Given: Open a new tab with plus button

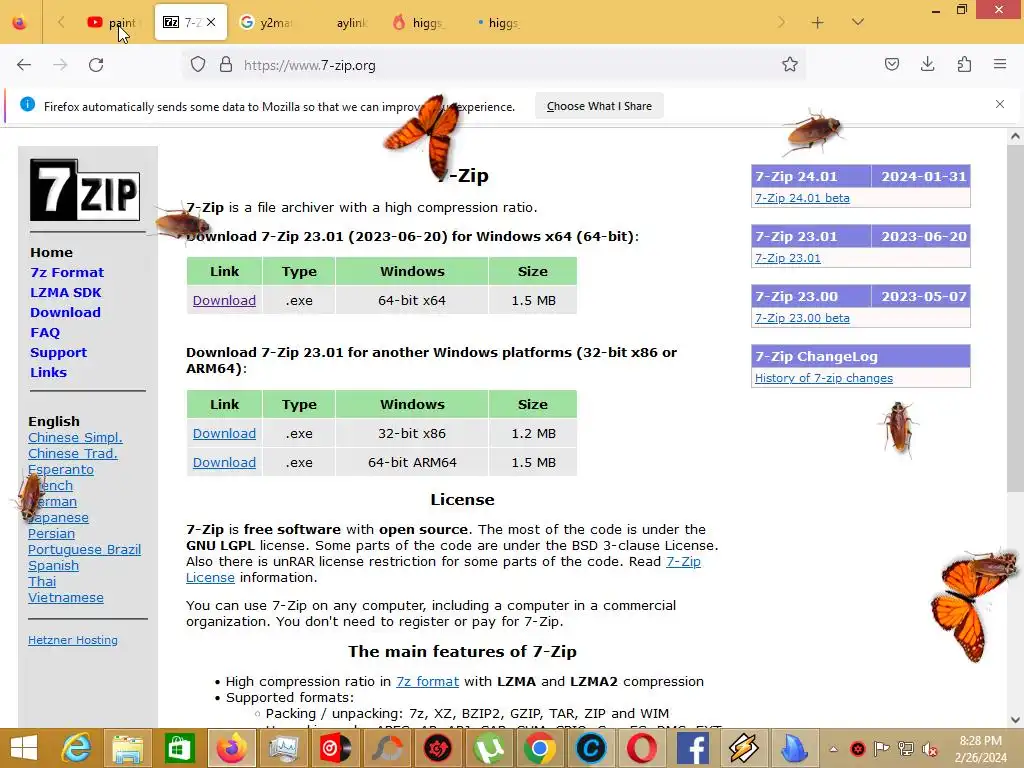Looking at the screenshot, I should pyautogui.click(x=818, y=23).
